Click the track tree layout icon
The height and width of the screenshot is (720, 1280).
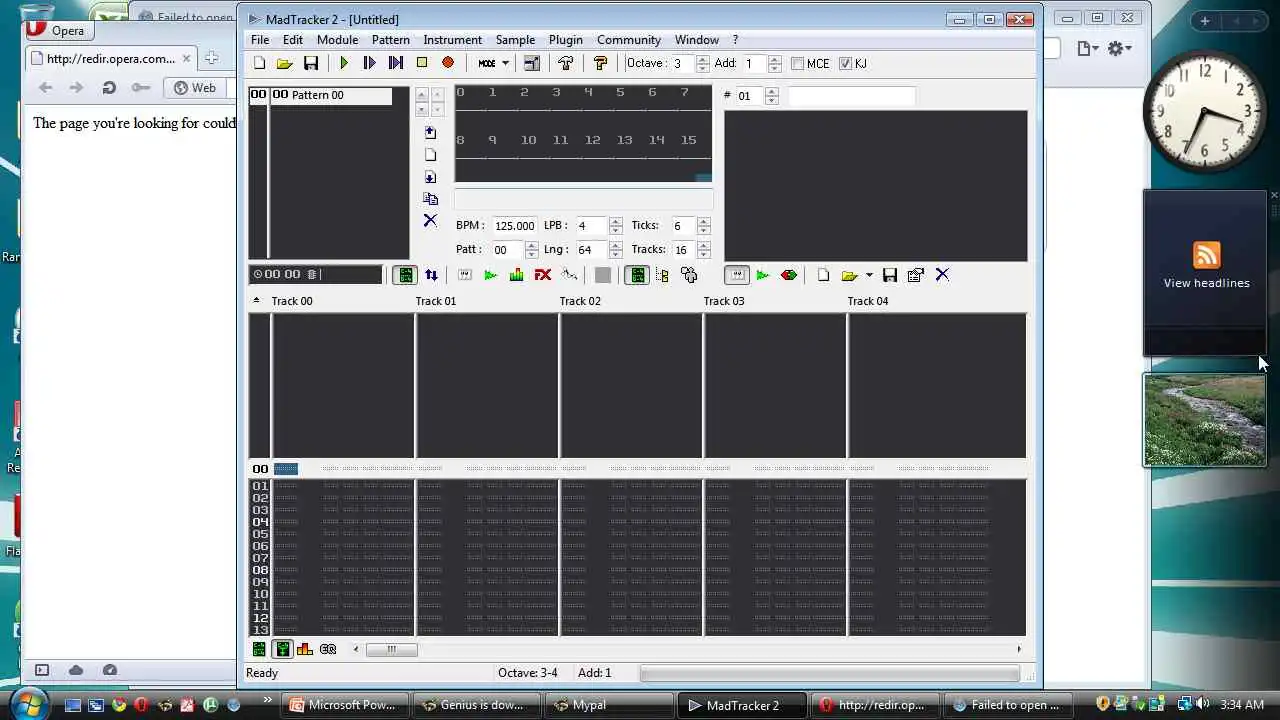(662, 275)
